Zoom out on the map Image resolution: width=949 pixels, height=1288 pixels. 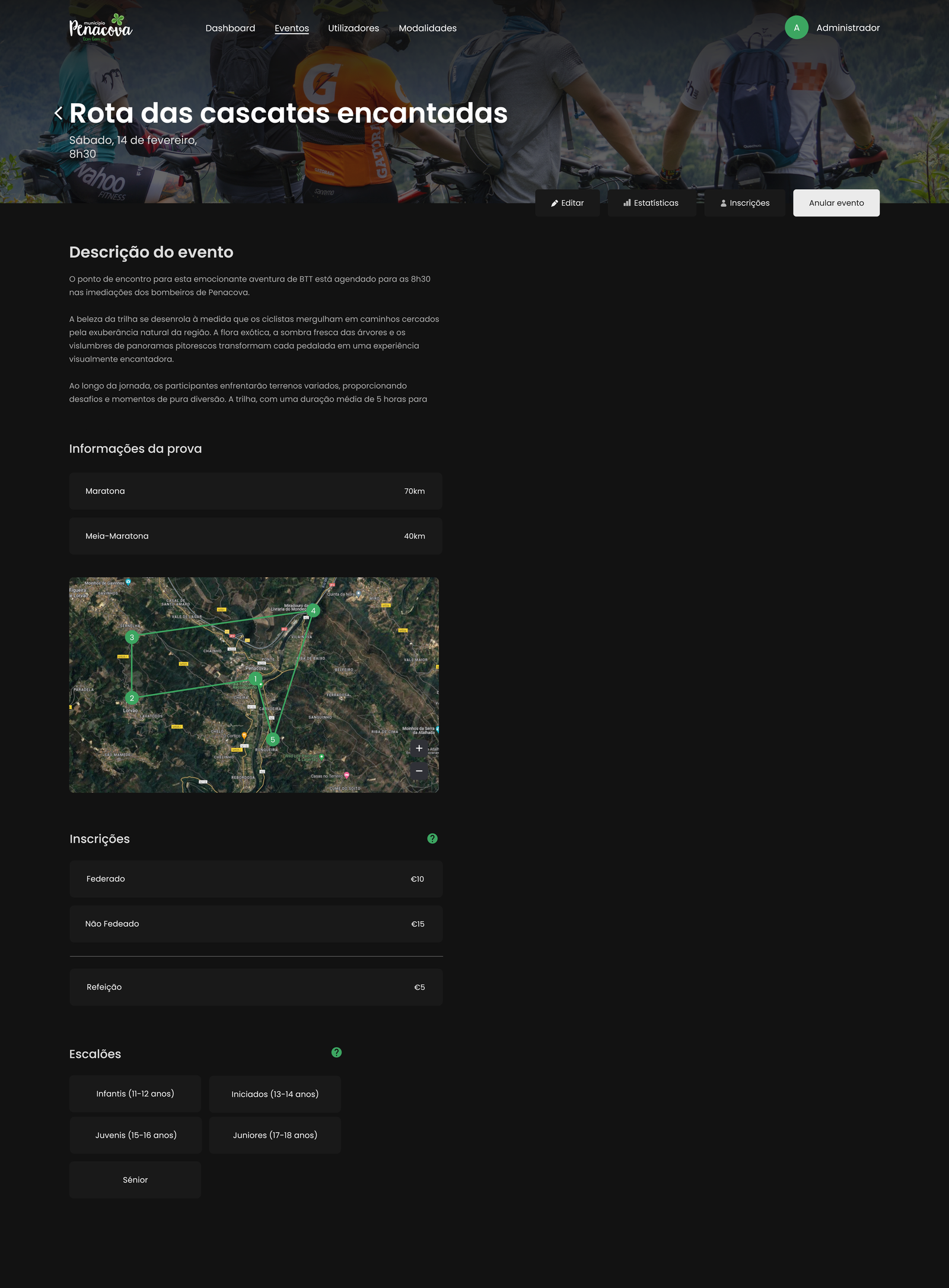[x=419, y=771]
